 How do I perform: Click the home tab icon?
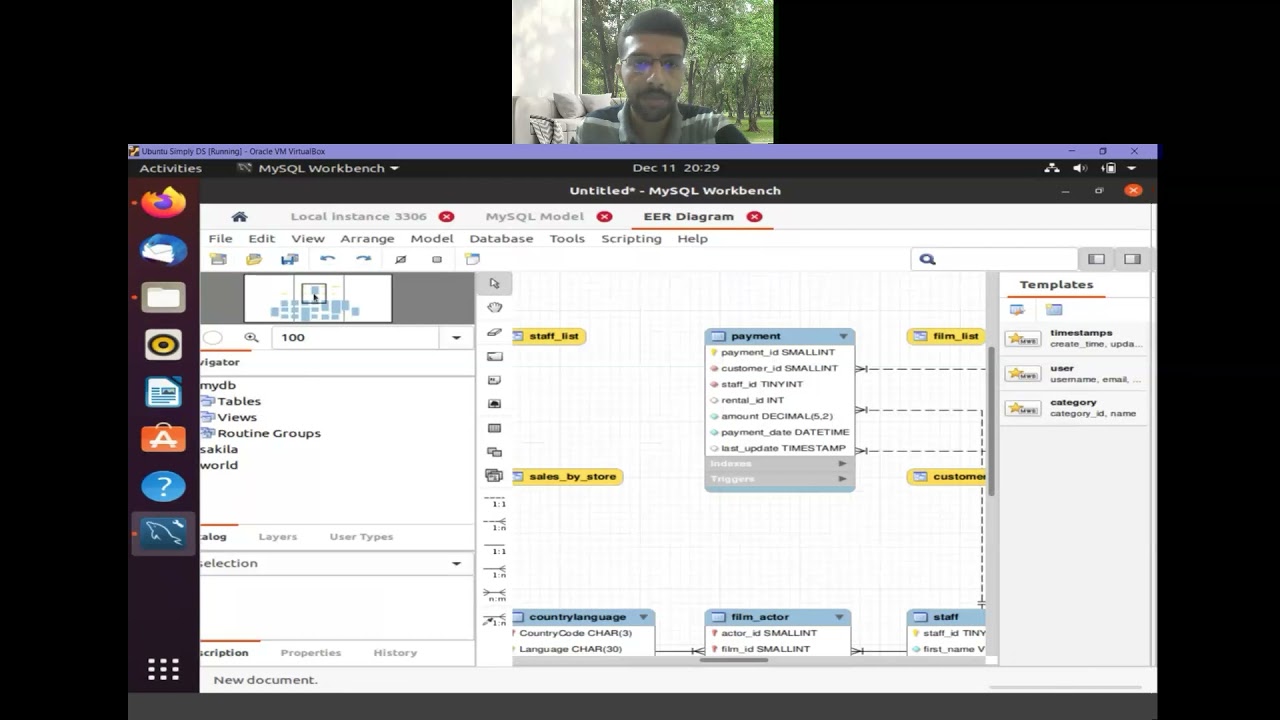click(x=239, y=216)
